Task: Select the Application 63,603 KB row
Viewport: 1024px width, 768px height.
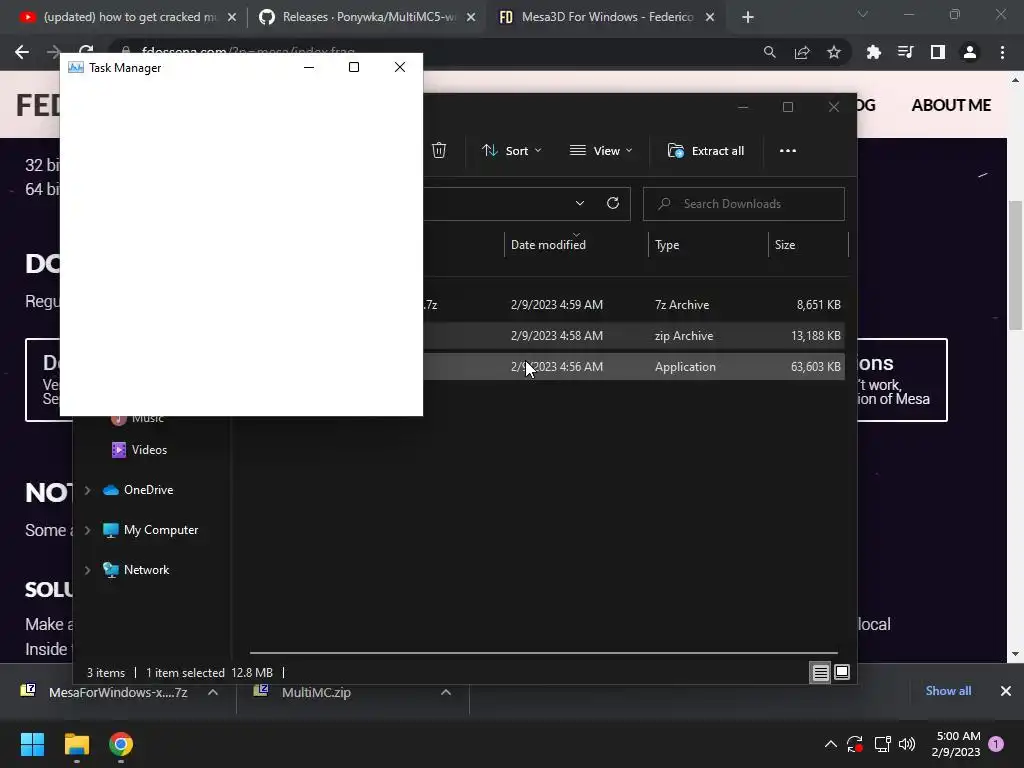Action: pyautogui.click(x=633, y=367)
